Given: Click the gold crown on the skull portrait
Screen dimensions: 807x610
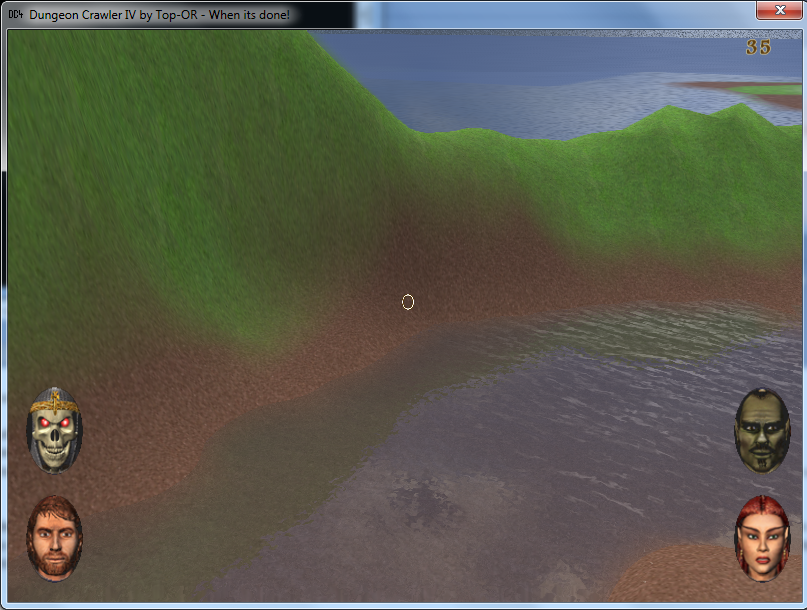Looking at the screenshot, I should pyautogui.click(x=54, y=403).
